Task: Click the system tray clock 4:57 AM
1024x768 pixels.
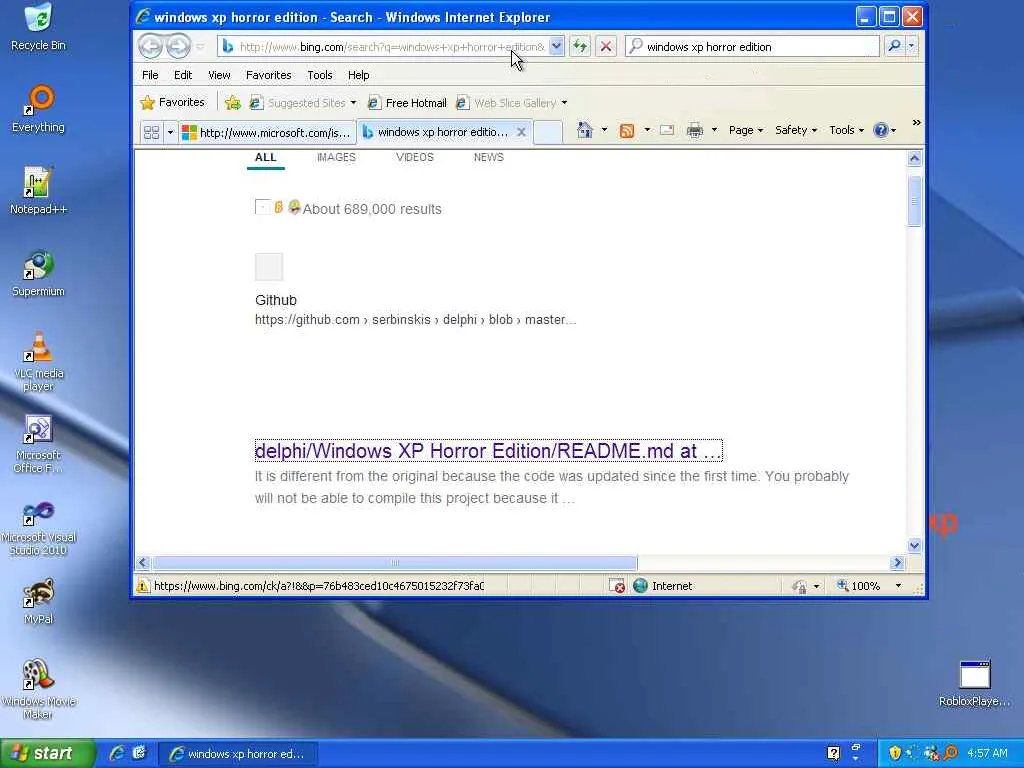Action: coord(987,753)
